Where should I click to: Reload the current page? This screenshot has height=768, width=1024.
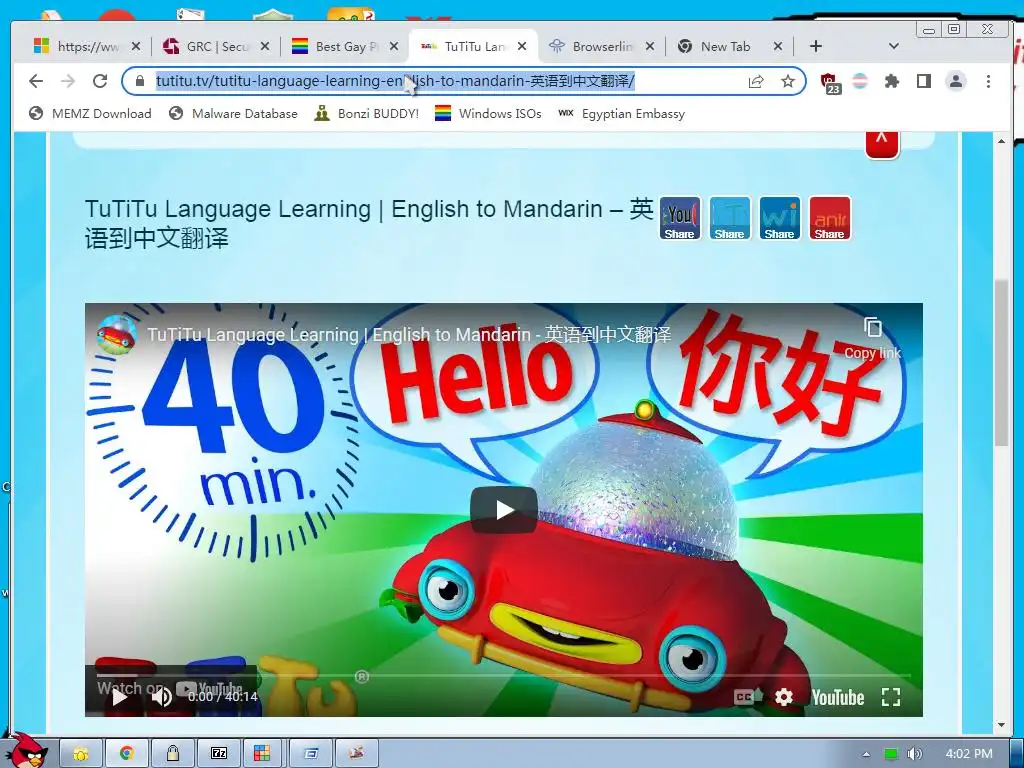100,81
